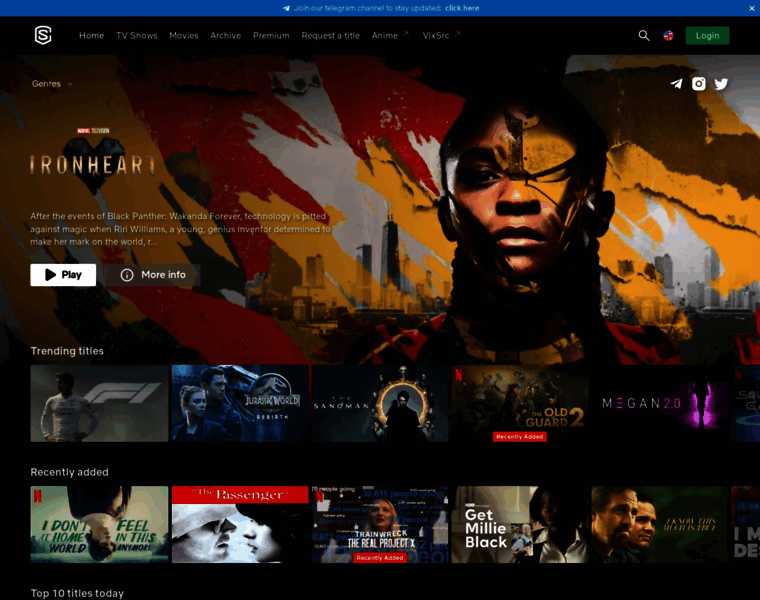Viewport: 760px width, 600px height.
Task: Open Trainwreck The Real Project X thumbnail
Action: click(x=380, y=524)
